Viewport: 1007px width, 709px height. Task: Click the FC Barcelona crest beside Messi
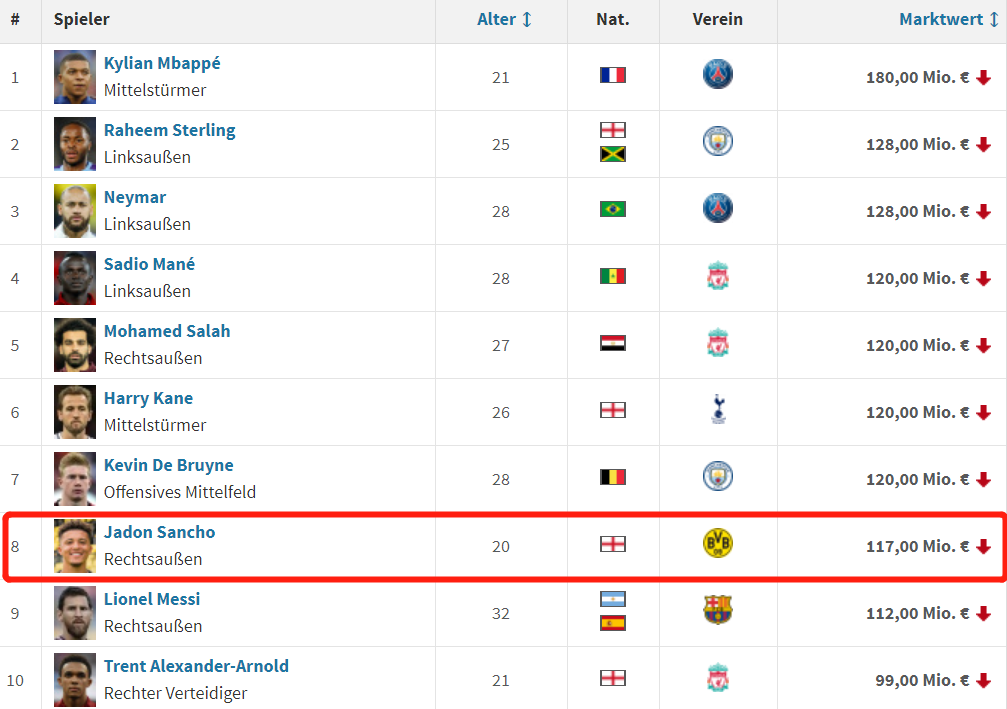click(717, 610)
